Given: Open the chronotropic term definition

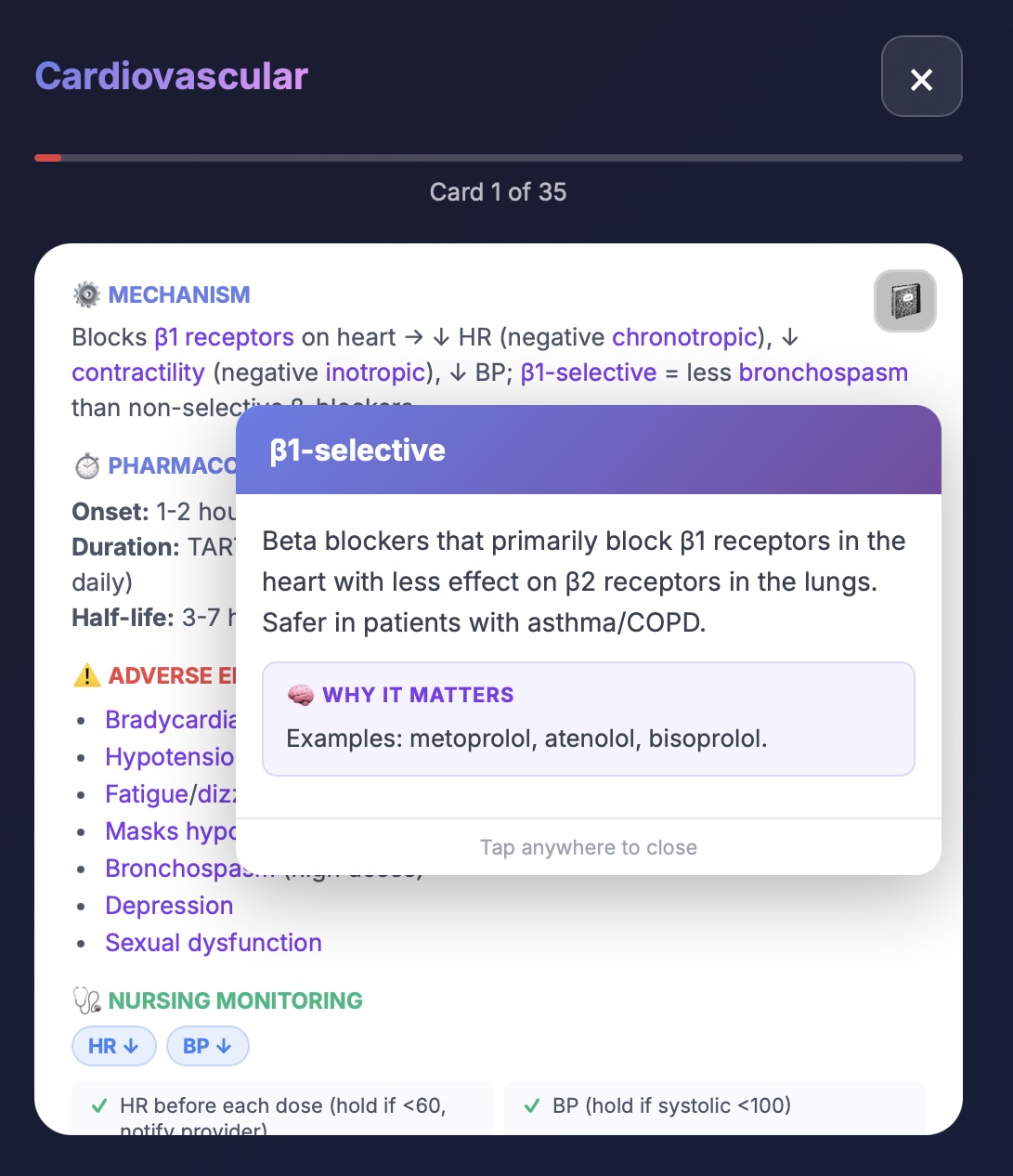Looking at the screenshot, I should [685, 336].
